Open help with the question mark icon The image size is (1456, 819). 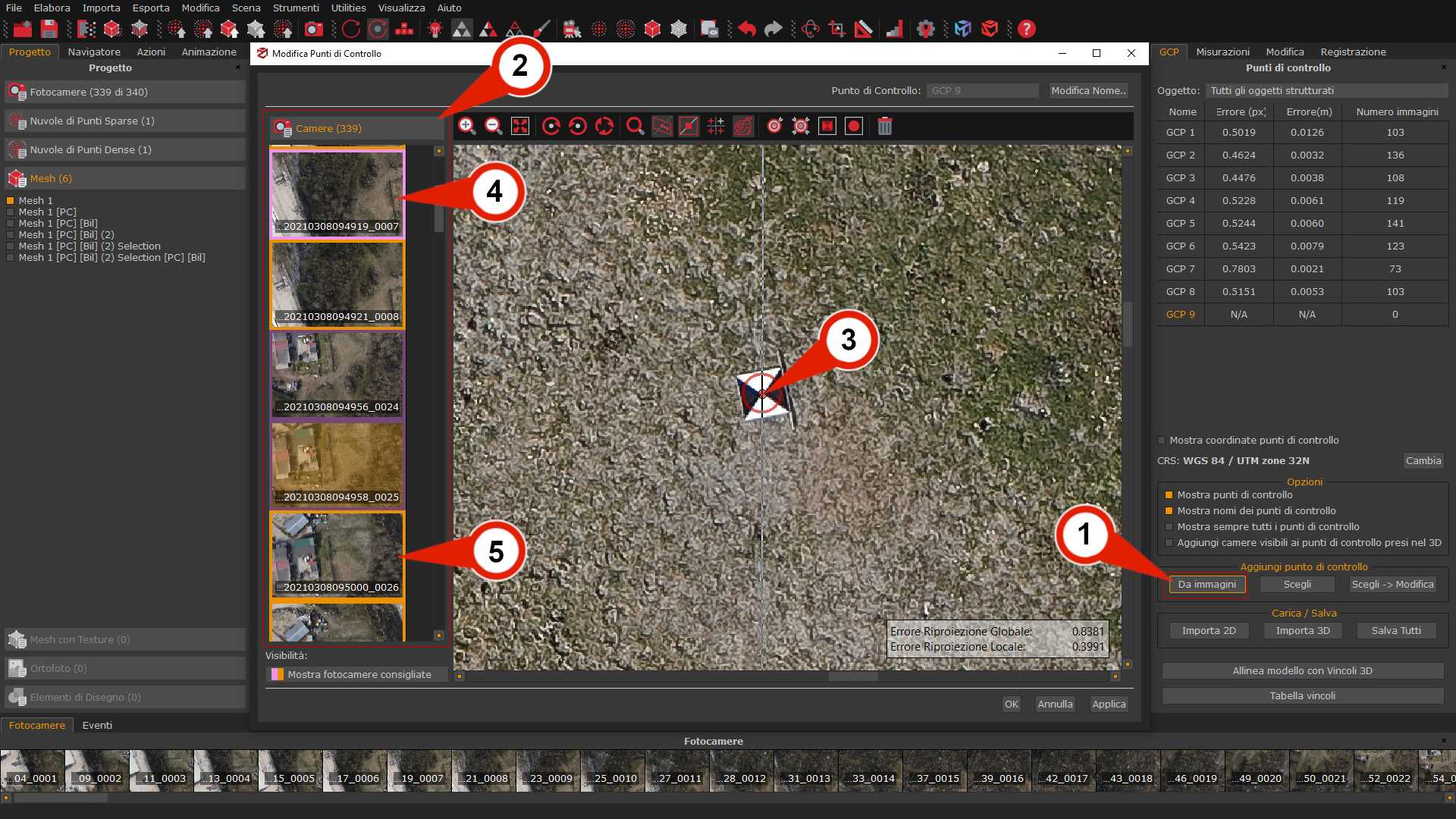[x=1026, y=29]
